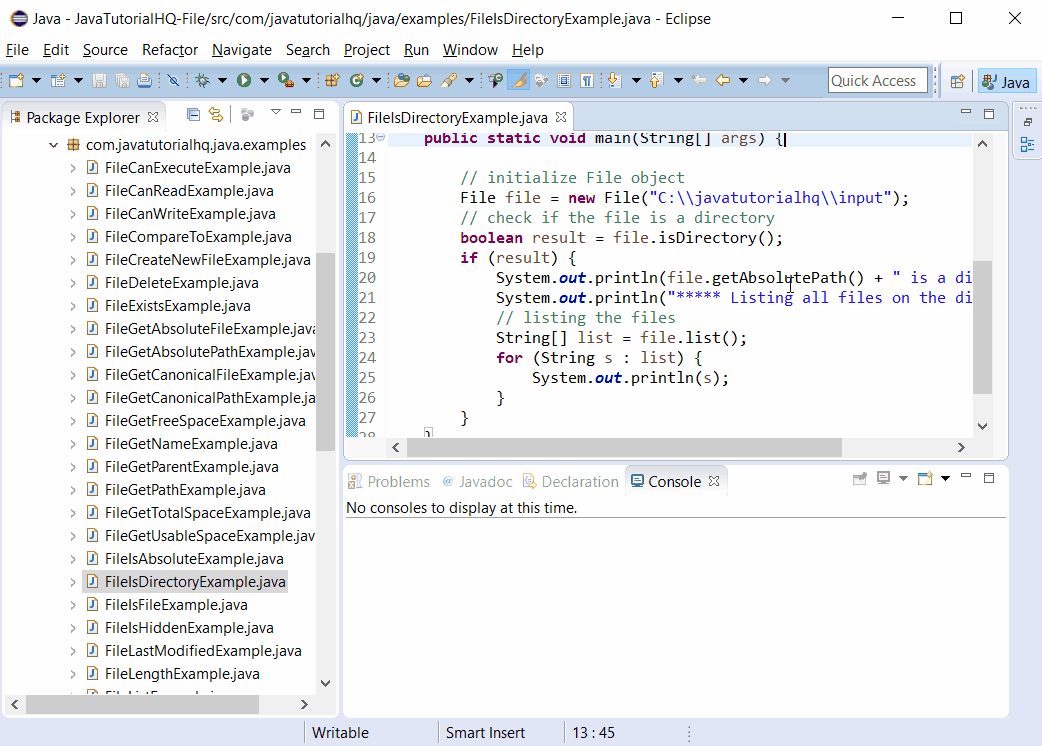The width and height of the screenshot is (1042, 746).
Task: Click the Open Perspective icon
Action: pos(958,82)
